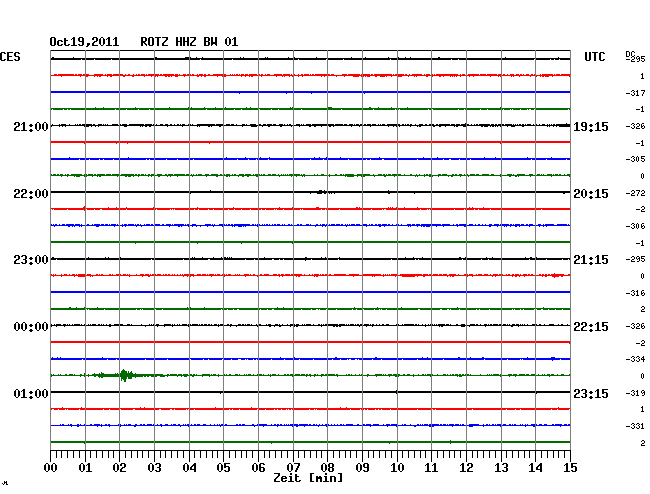Click the DC offset value -334

click(635, 359)
